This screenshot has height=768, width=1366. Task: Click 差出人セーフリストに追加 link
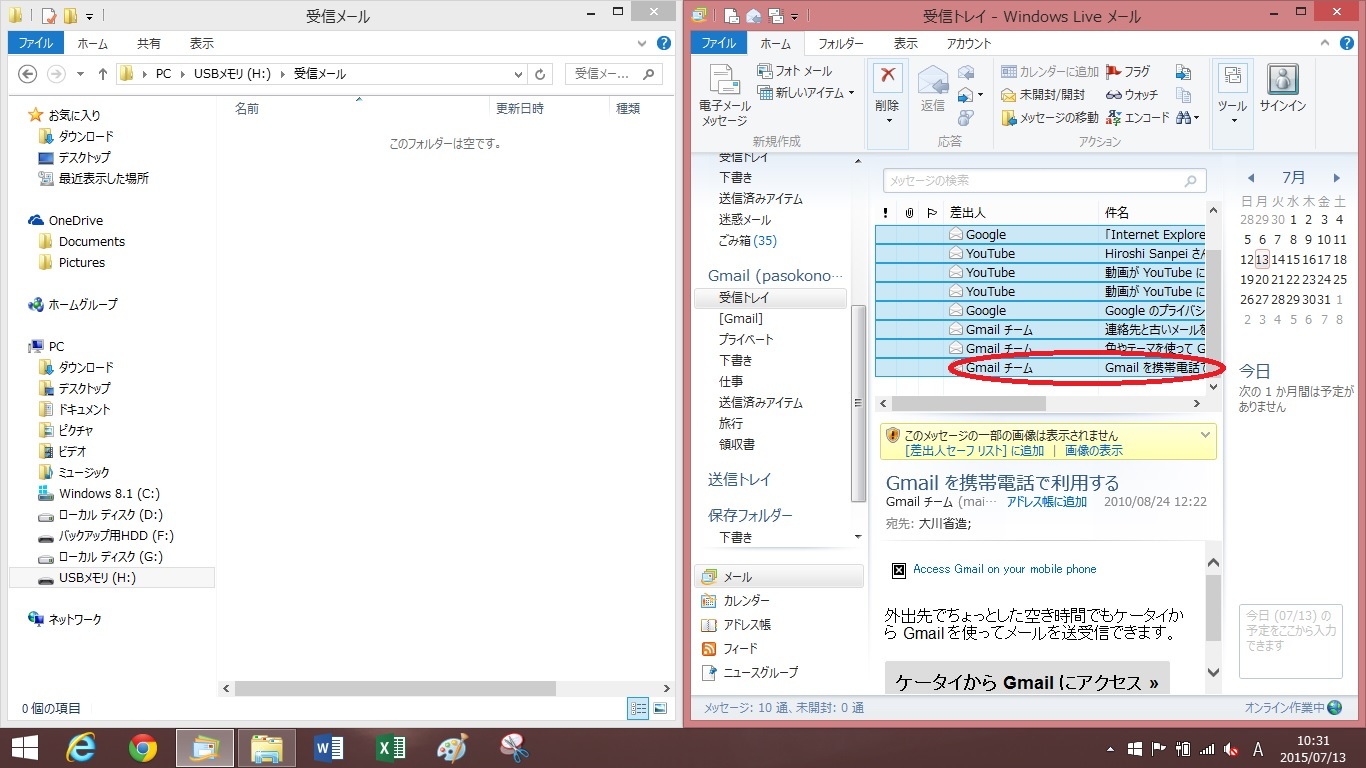pos(974,451)
